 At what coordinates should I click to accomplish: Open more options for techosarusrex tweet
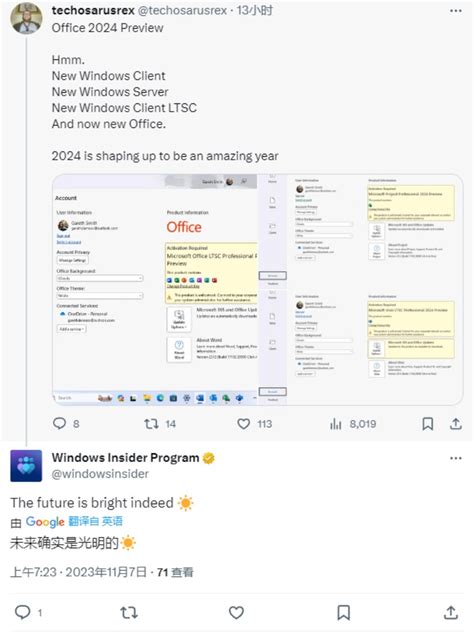pyautogui.click(x=456, y=11)
